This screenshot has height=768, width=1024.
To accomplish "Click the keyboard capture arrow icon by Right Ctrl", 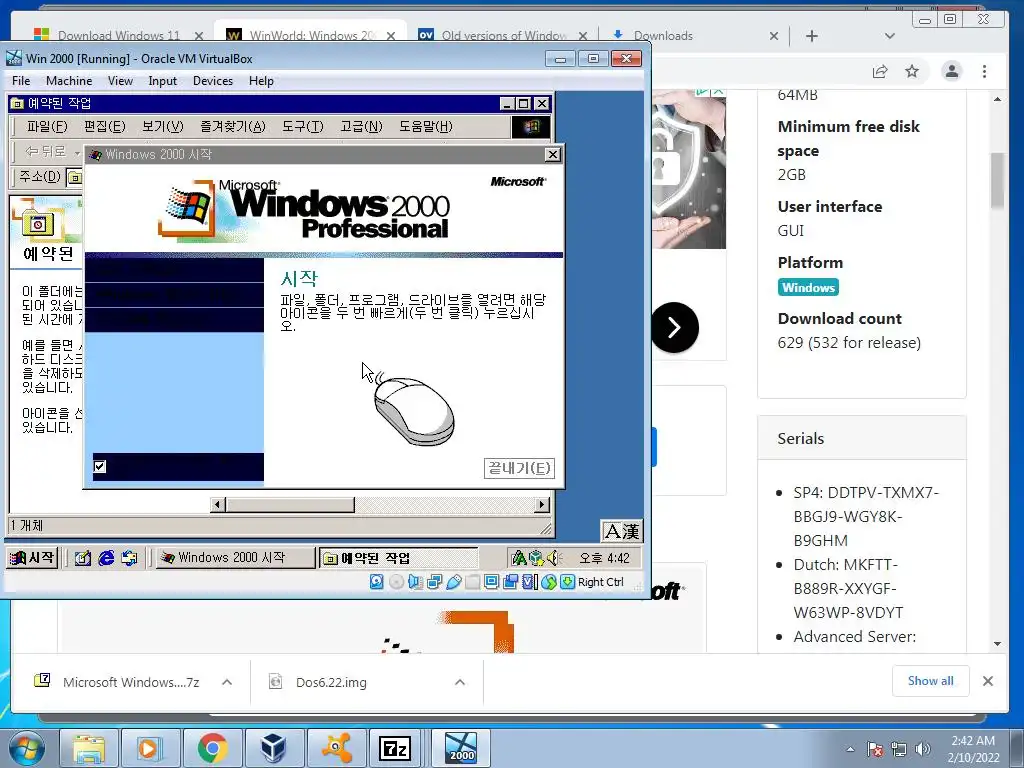I will (568, 582).
